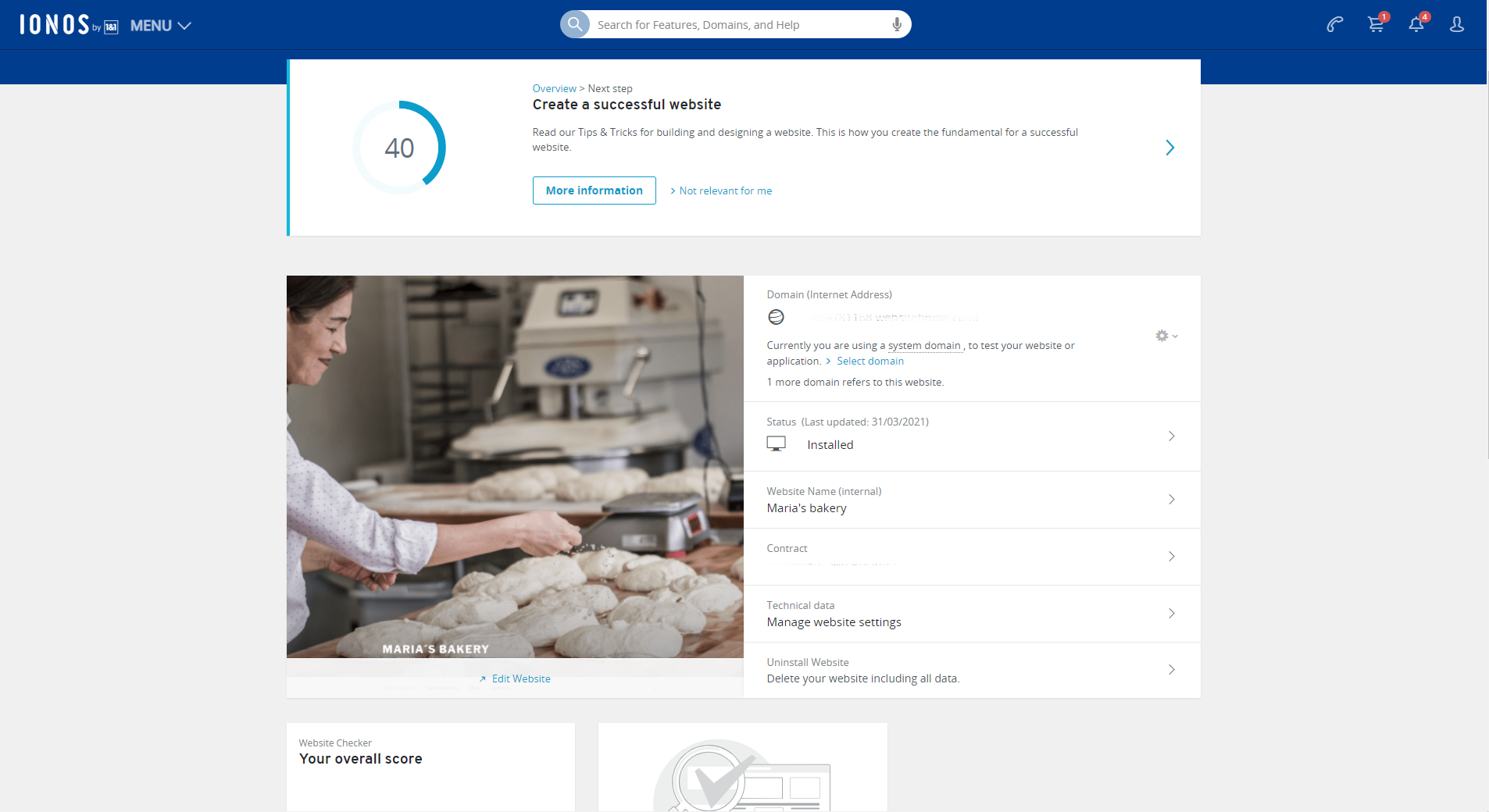Click the search magnifier icon

575,24
